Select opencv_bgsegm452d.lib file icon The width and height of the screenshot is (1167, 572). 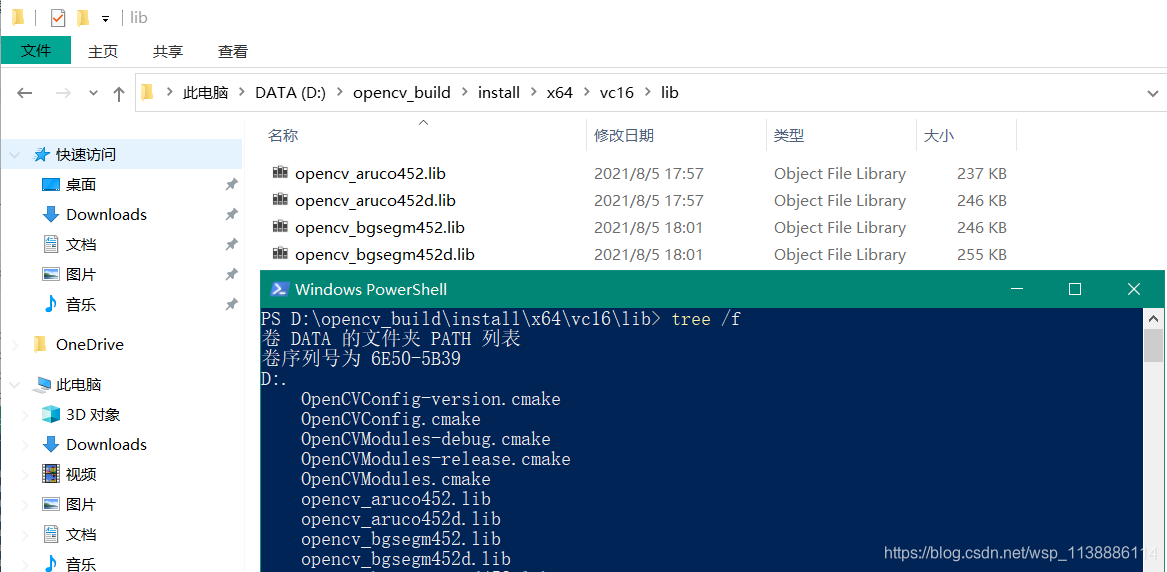(280, 253)
